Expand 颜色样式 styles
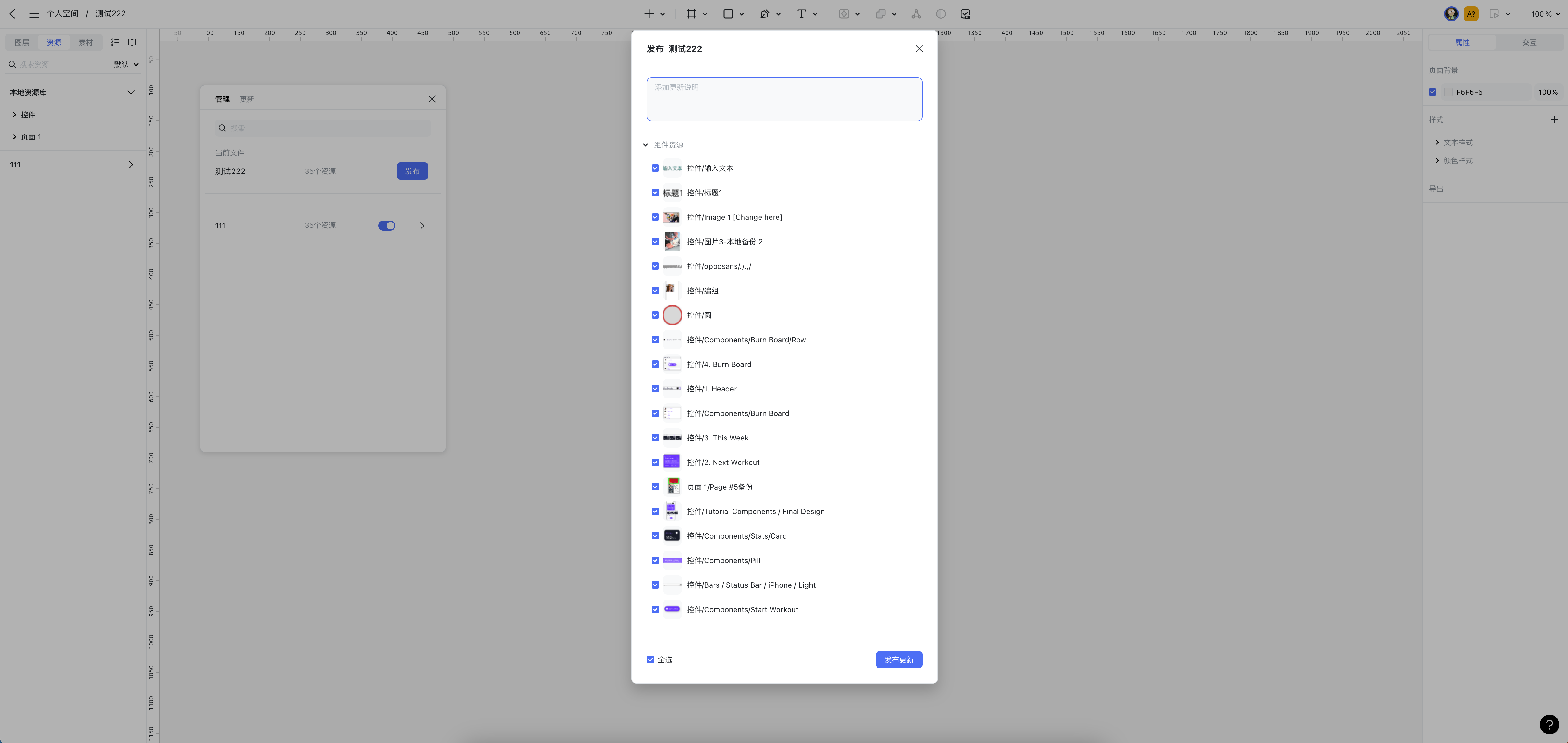Viewport: 1568px width, 743px height. tap(1437, 160)
